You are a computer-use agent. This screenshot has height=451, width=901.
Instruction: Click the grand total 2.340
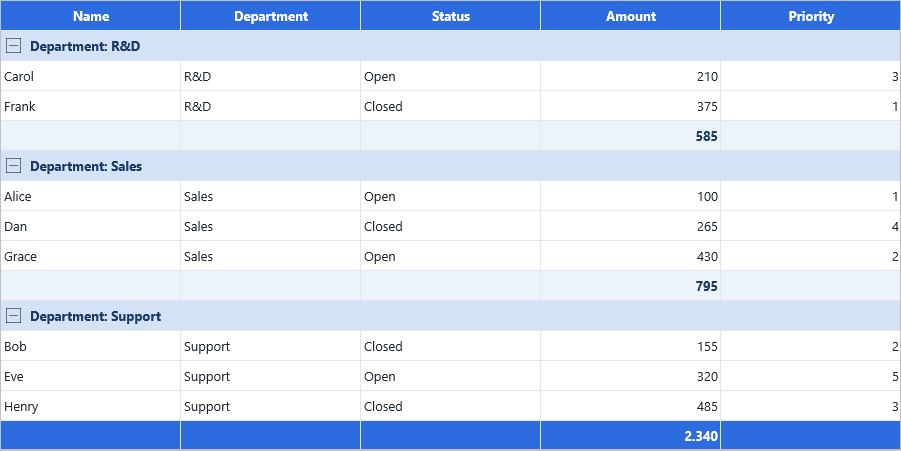coord(630,435)
